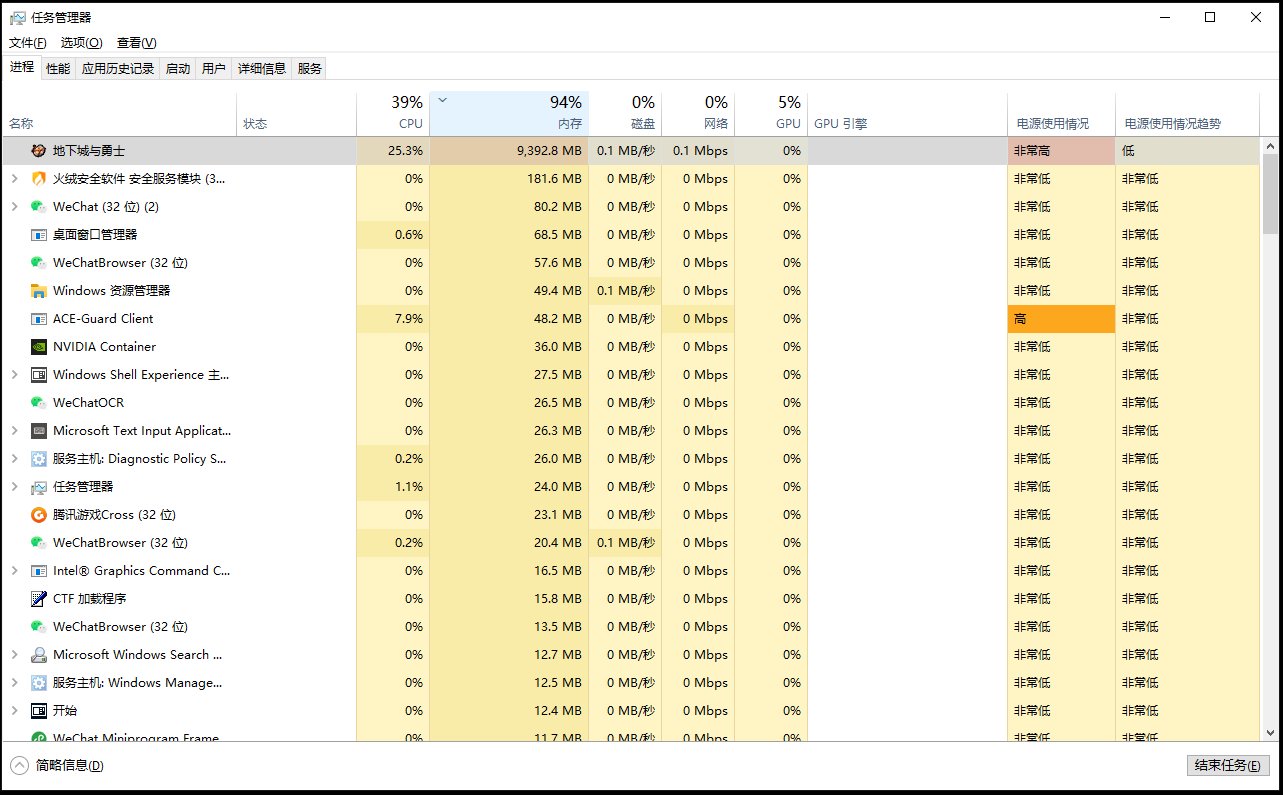This screenshot has height=795, width=1283.
Task: Expand the Microsoft Text Input Application group
Action: [14, 430]
